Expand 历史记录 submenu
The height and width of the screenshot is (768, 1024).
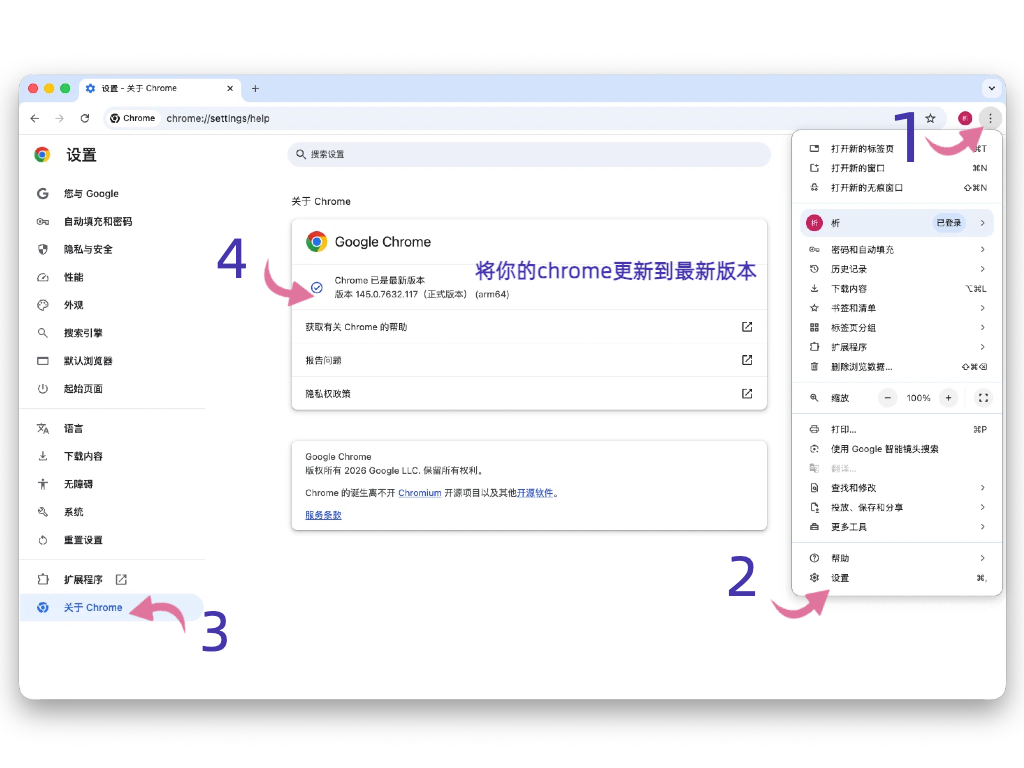pyautogui.click(x=897, y=269)
